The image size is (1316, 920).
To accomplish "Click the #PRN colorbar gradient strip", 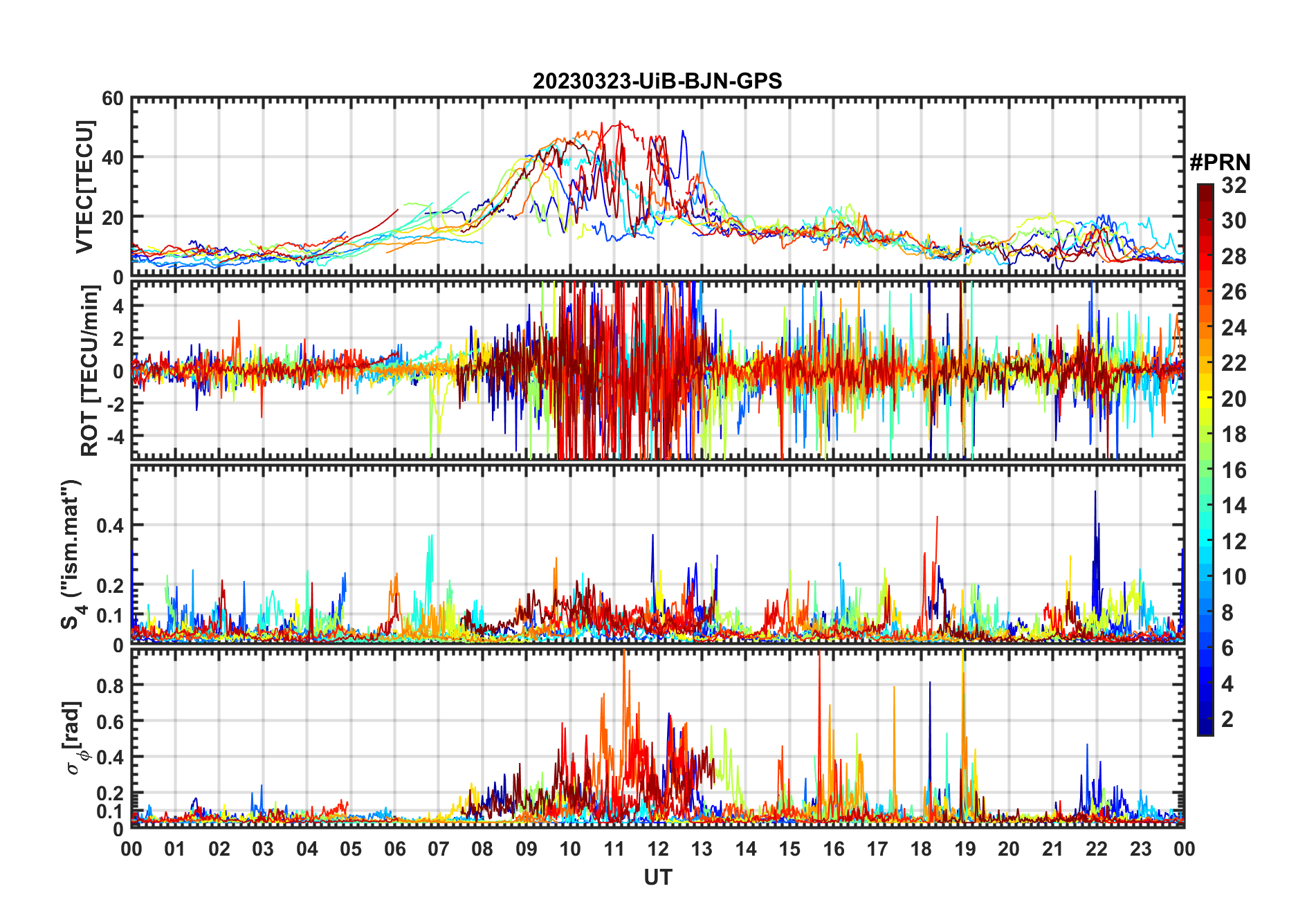I will point(1205,459).
